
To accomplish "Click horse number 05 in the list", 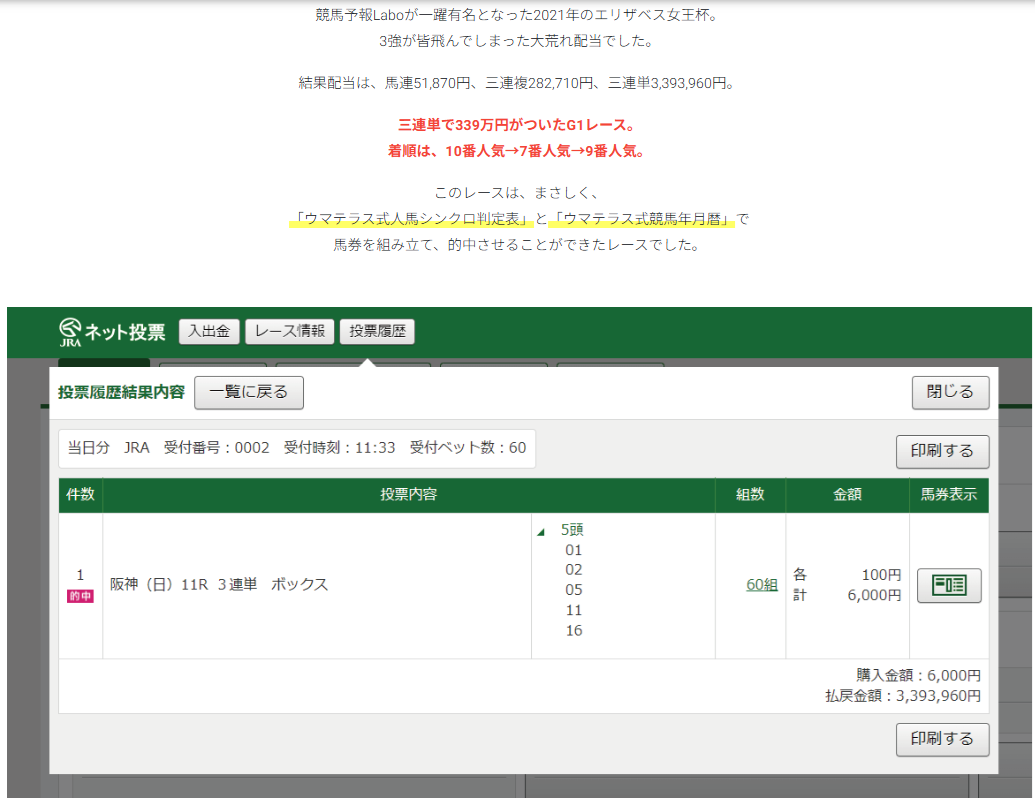I will 574,590.
